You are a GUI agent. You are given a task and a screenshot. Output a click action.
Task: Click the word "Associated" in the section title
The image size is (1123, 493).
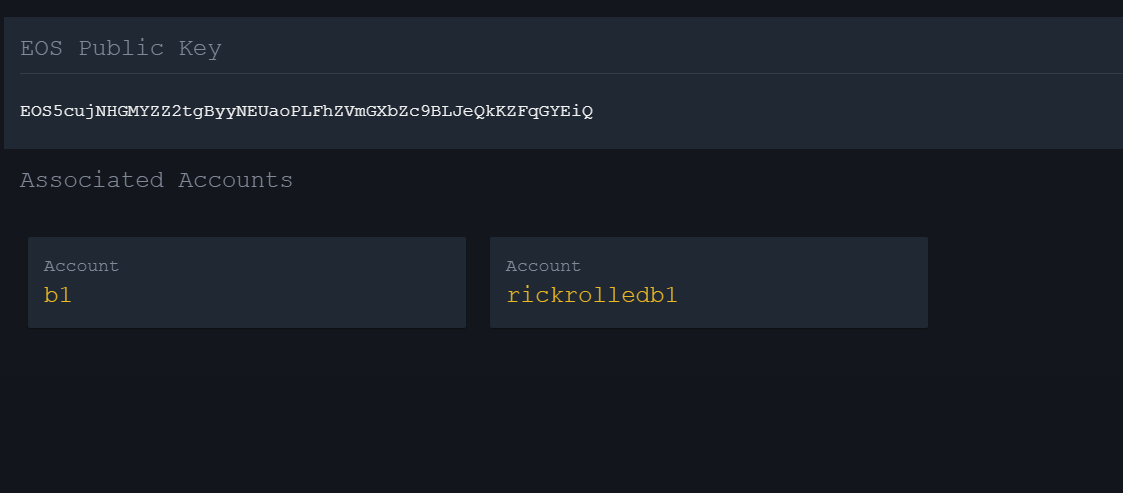(x=92, y=180)
